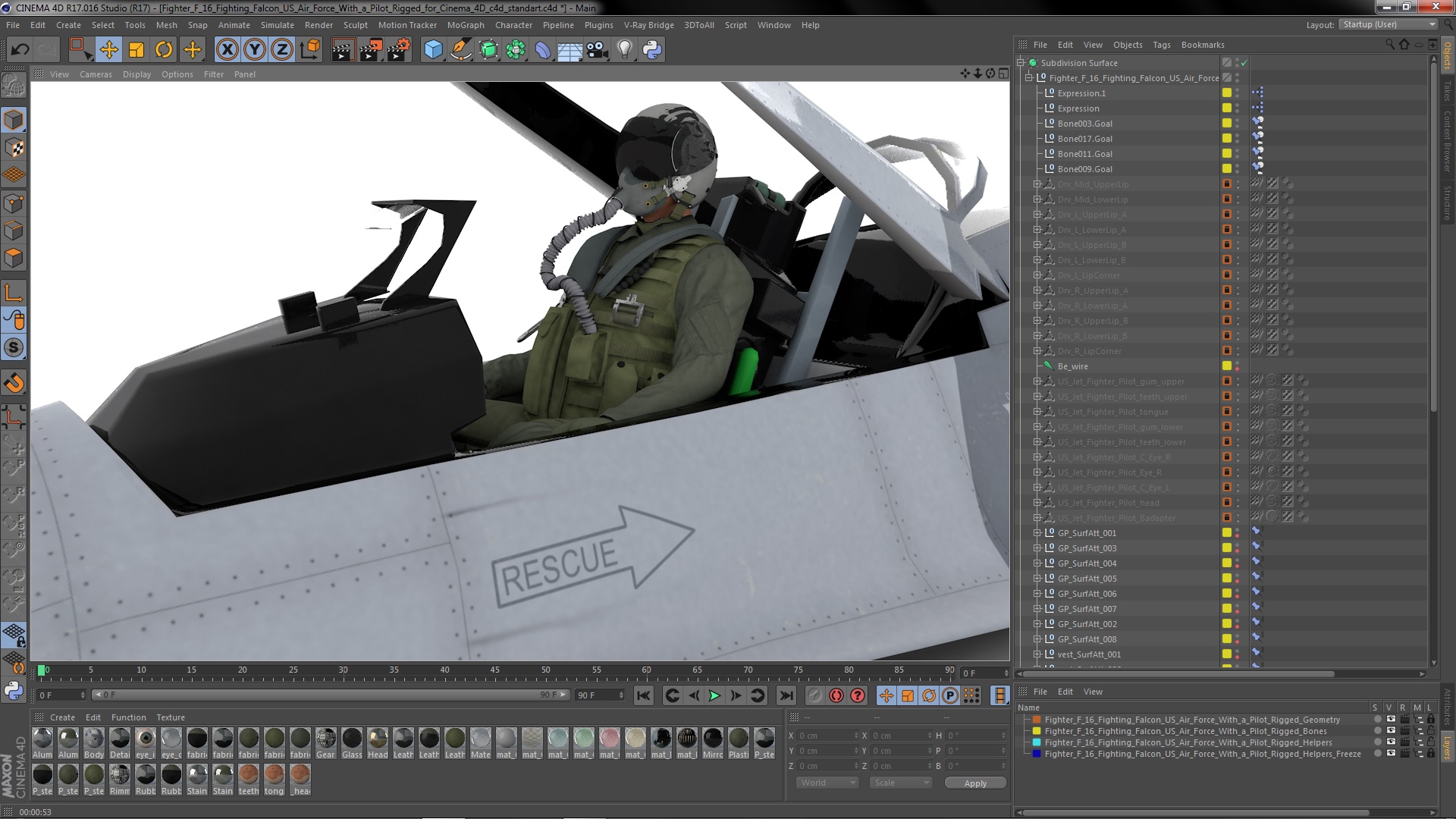The width and height of the screenshot is (1456, 819).
Task: Toggle visibility of Rigged_Bones layer
Action: [x=1391, y=731]
